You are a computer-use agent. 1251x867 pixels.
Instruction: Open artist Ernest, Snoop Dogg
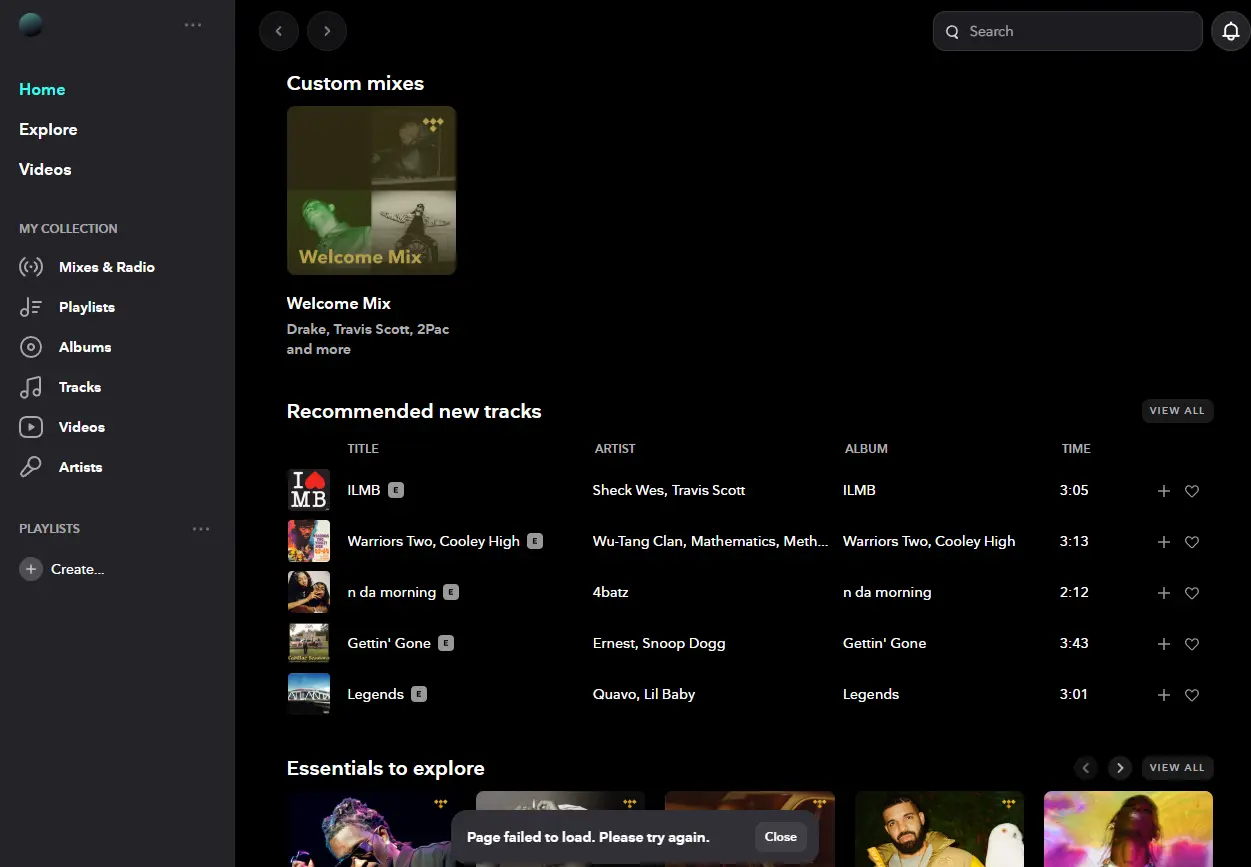(659, 643)
